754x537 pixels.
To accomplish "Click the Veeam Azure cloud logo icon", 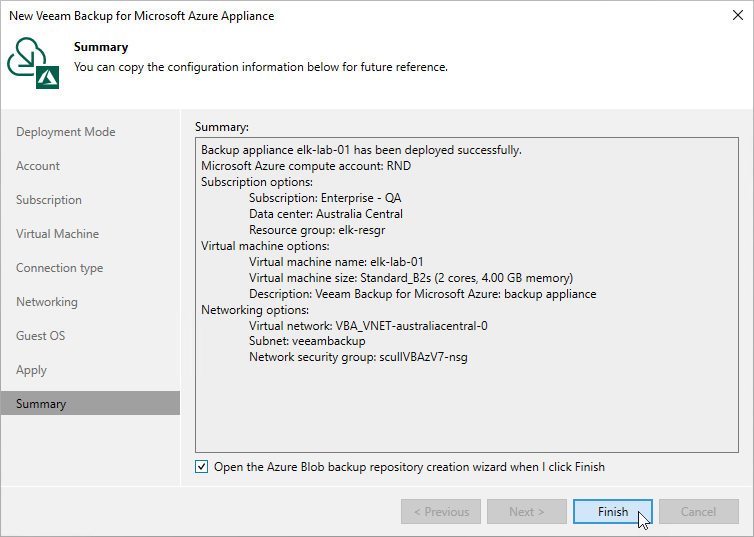I will point(33,63).
